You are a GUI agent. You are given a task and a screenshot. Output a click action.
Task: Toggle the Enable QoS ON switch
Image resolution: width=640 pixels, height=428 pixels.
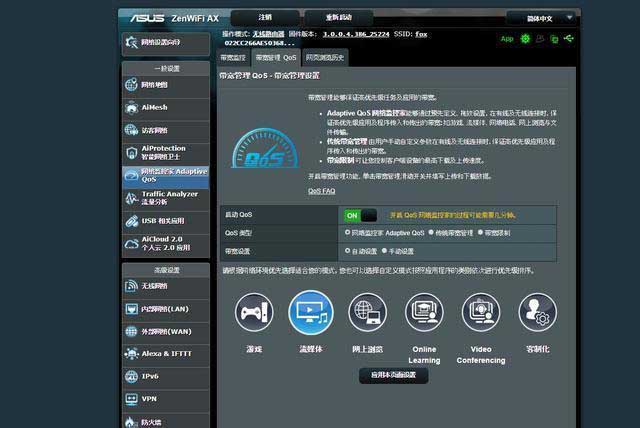360,215
